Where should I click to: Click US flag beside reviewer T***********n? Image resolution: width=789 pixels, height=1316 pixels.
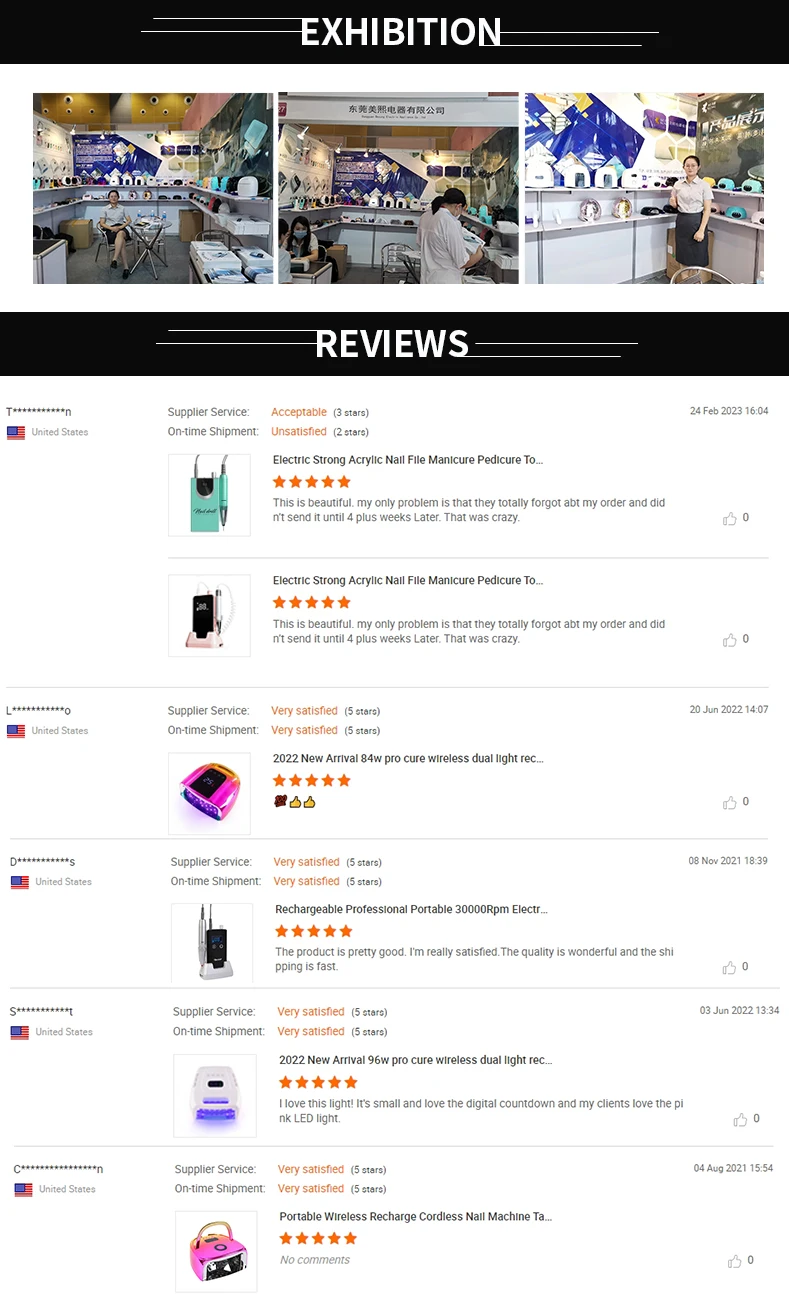[16, 433]
